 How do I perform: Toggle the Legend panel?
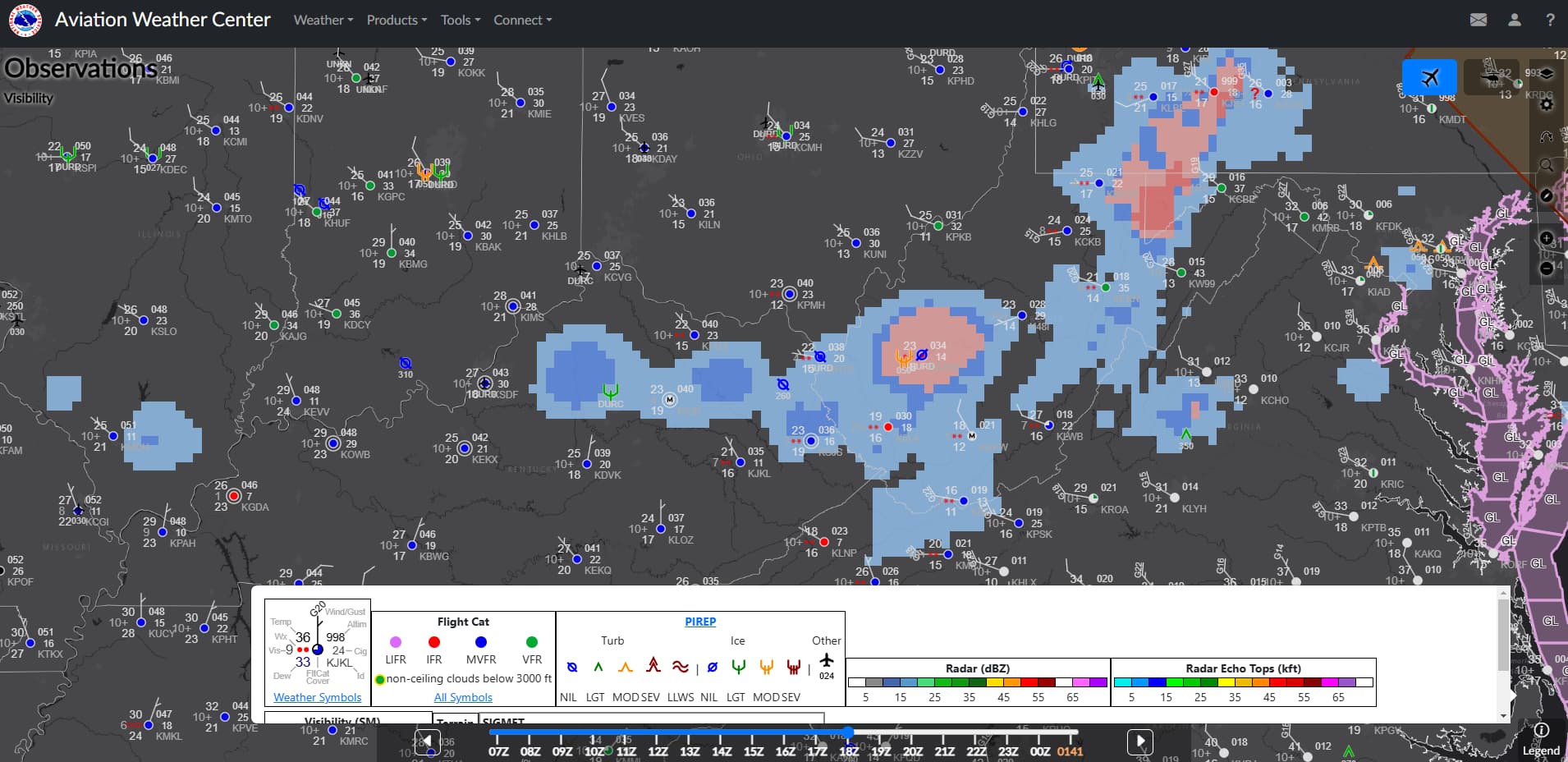(x=1541, y=739)
